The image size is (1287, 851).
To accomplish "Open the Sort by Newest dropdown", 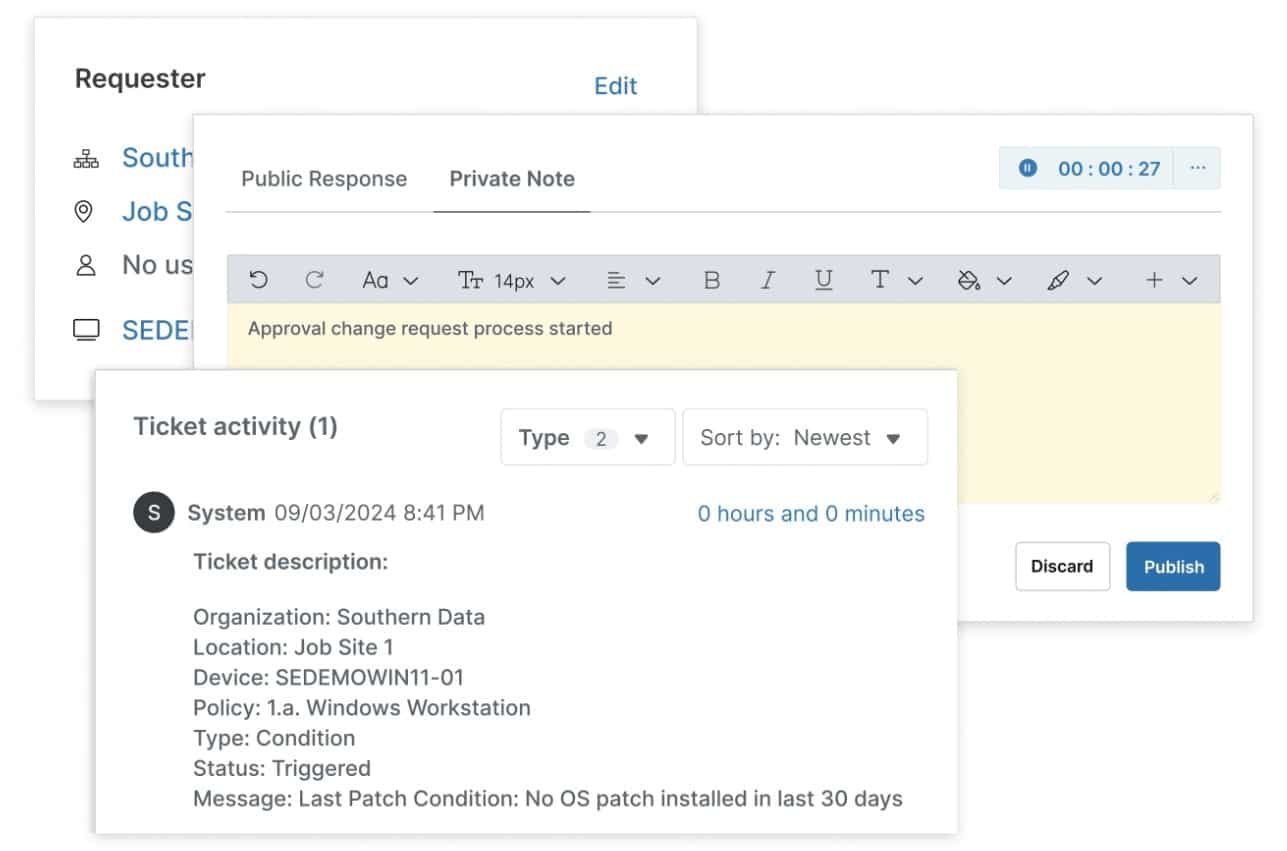I will click(x=805, y=437).
